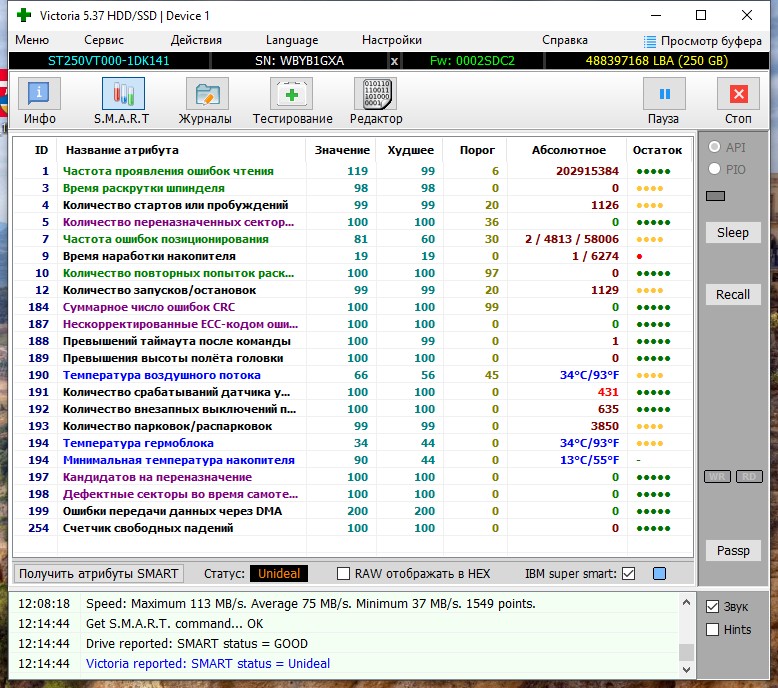Click the Recall button
Image resolution: width=778 pixels, height=688 pixels.
pos(733,295)
